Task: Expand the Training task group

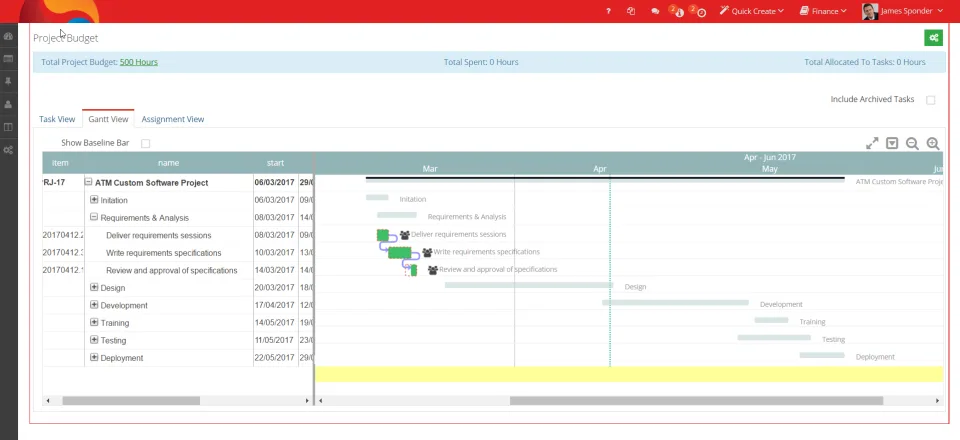Action: coord(94,322)
